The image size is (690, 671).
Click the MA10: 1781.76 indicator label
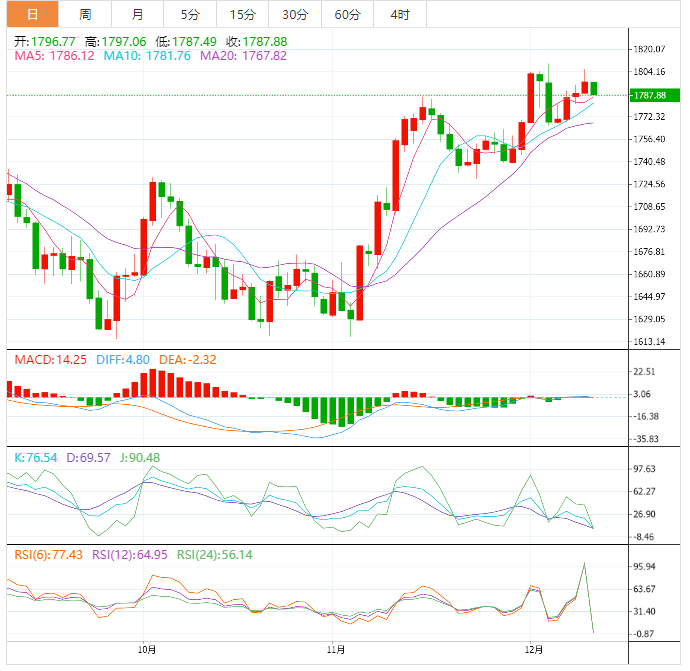(148, 56)
